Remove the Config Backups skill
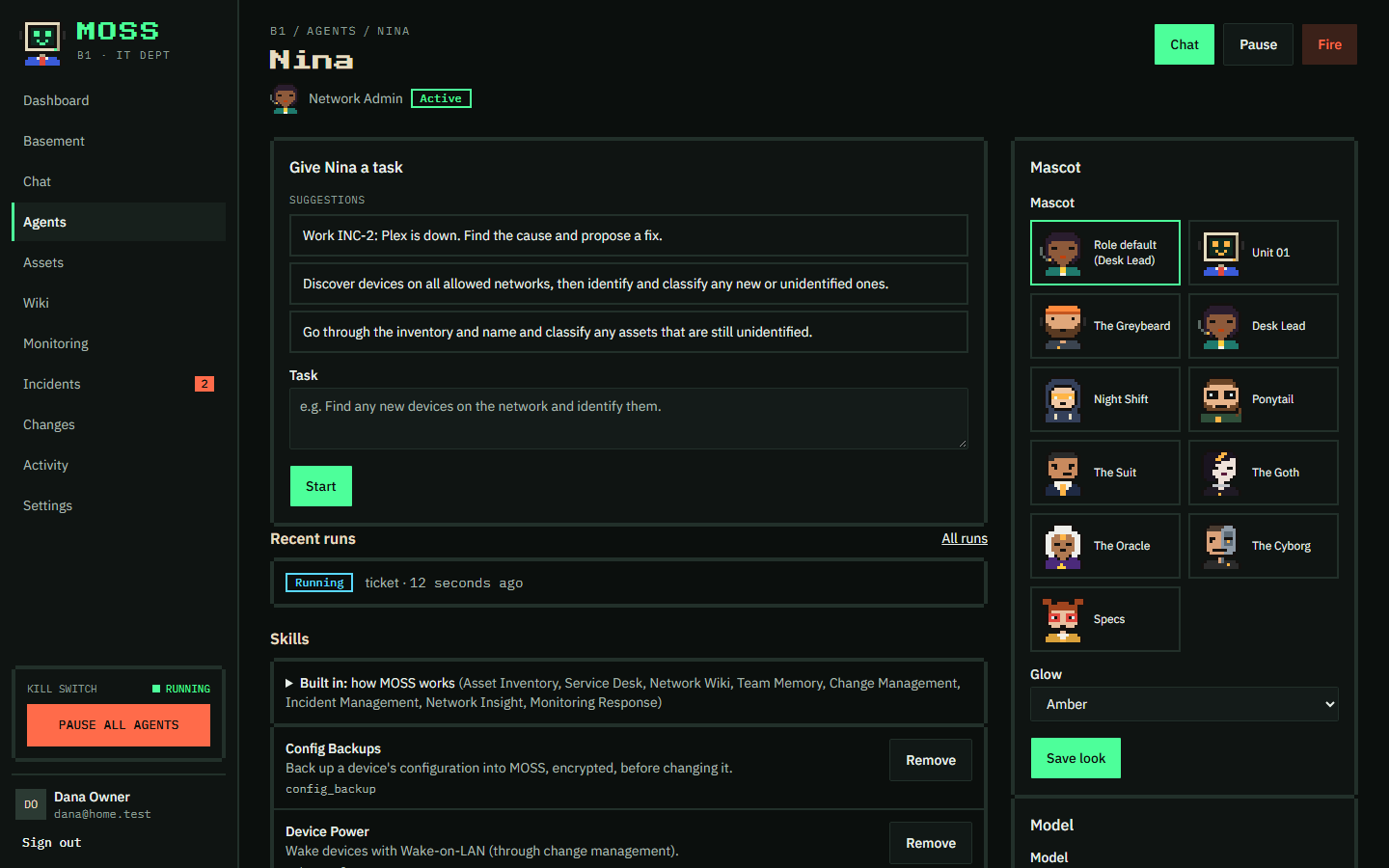The width and height of the screenshot is (1389, 868). pos(931,760)
